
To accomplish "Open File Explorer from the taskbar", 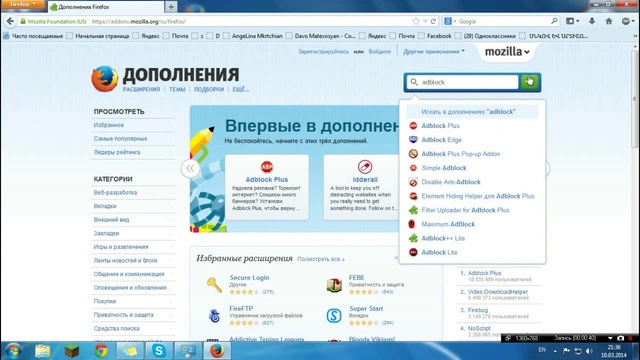I will 42,351.
